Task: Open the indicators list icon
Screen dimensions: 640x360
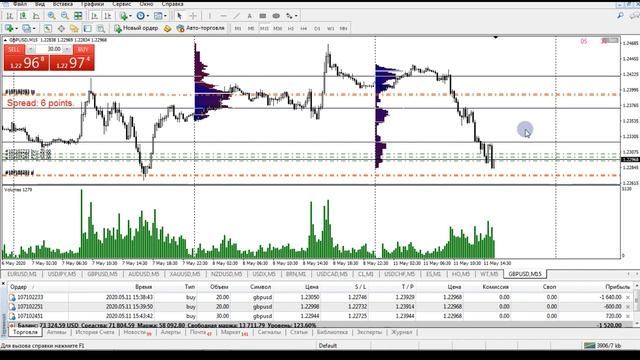Action: [123, 16]
